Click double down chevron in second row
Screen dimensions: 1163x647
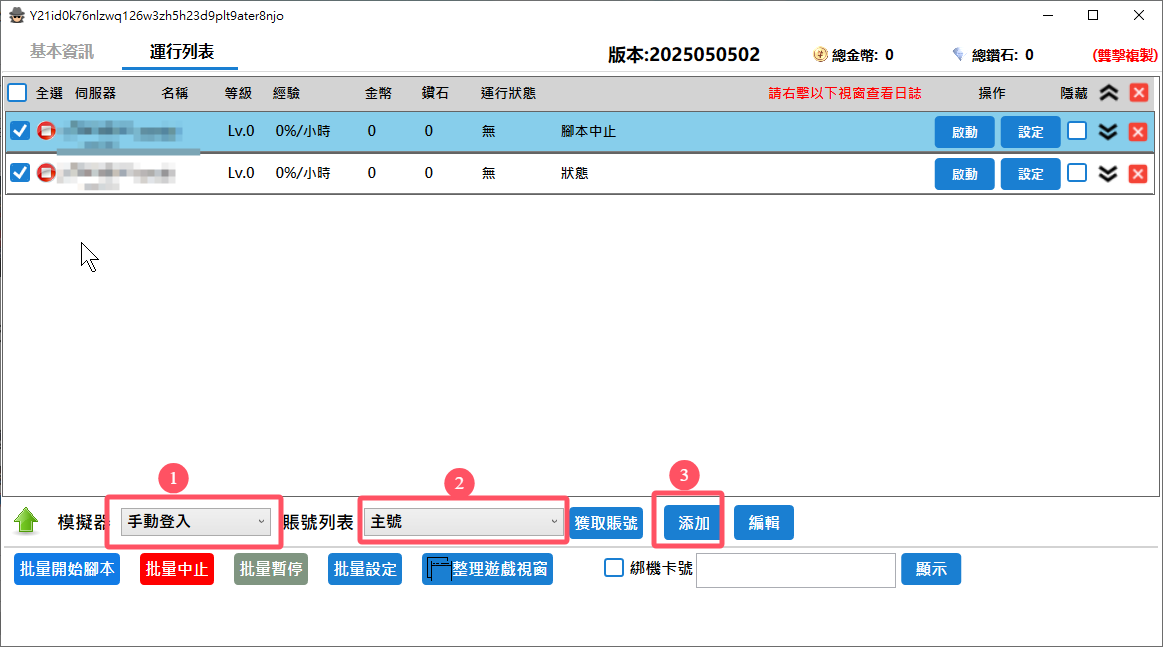1107,173
